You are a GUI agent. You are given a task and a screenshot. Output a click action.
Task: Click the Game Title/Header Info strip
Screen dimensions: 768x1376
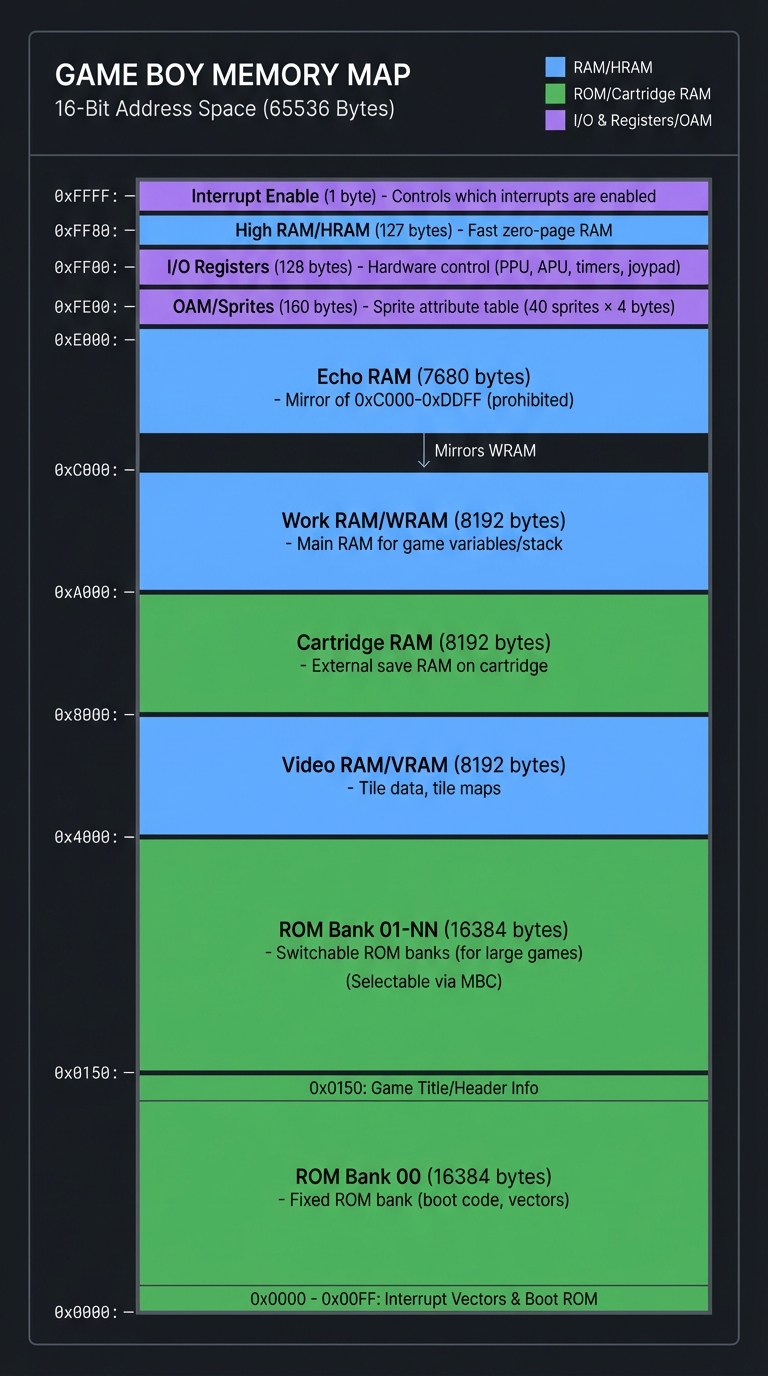click(423, 1088)
